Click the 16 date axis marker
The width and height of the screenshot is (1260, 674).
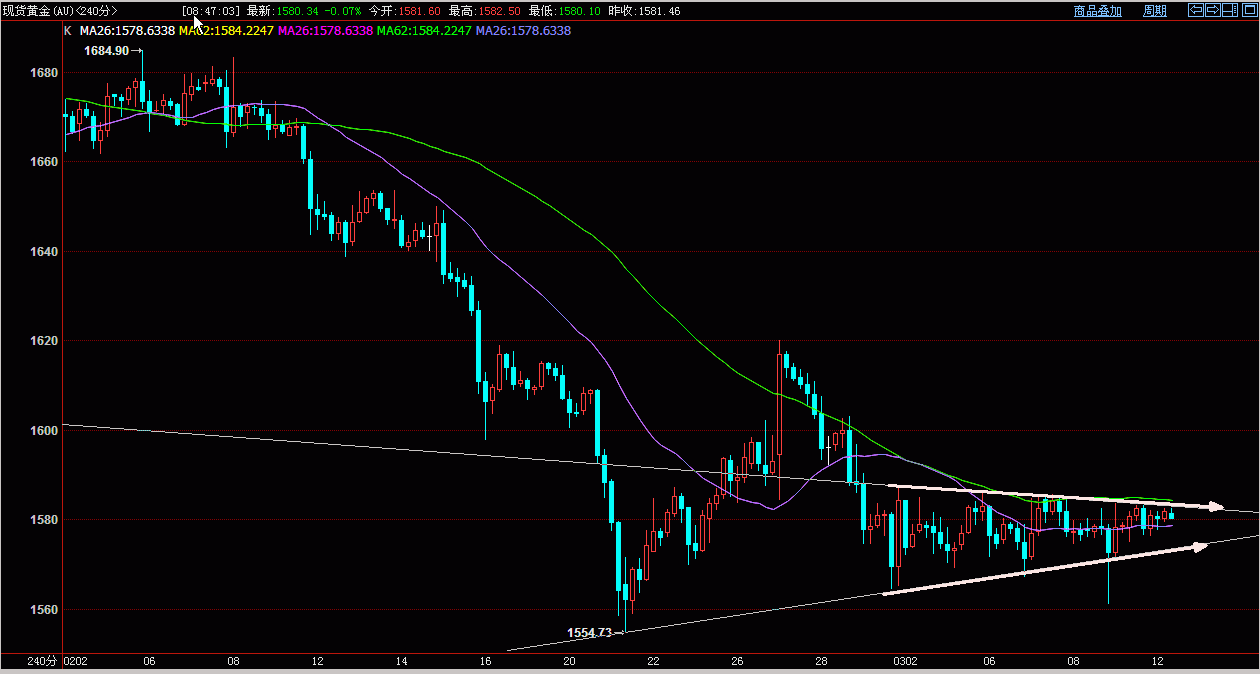pos(485,662)
